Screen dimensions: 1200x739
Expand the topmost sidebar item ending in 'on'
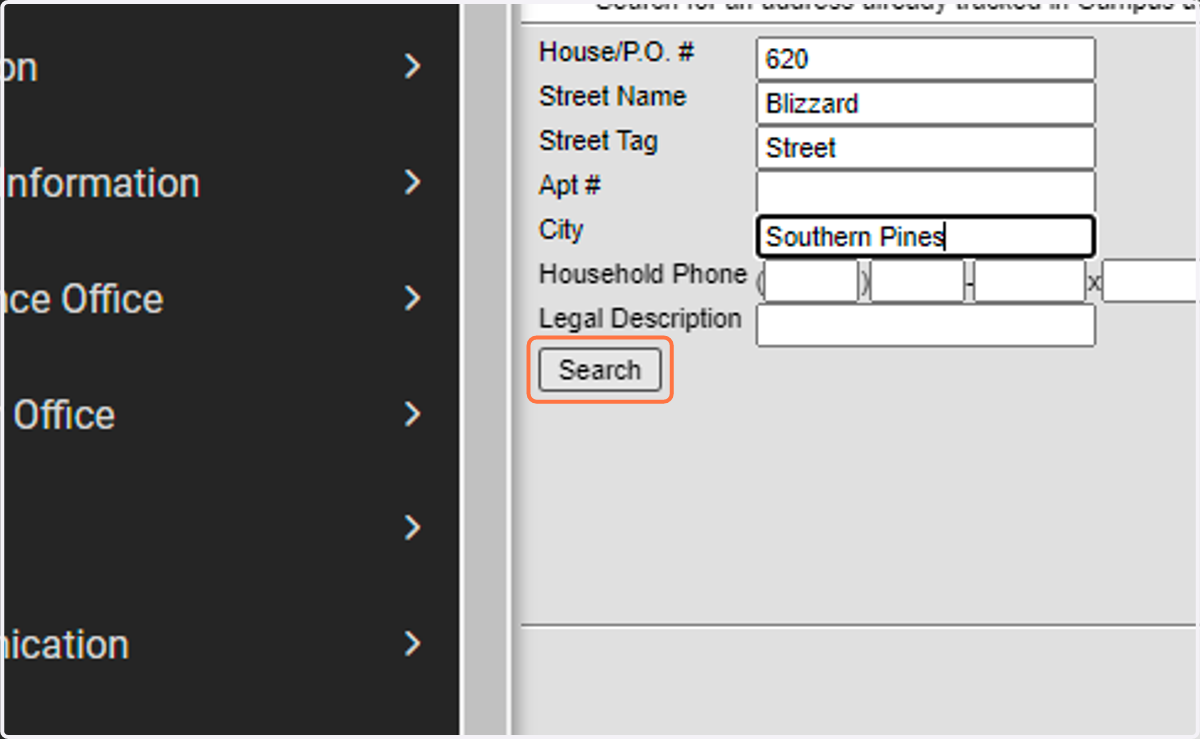412,67
